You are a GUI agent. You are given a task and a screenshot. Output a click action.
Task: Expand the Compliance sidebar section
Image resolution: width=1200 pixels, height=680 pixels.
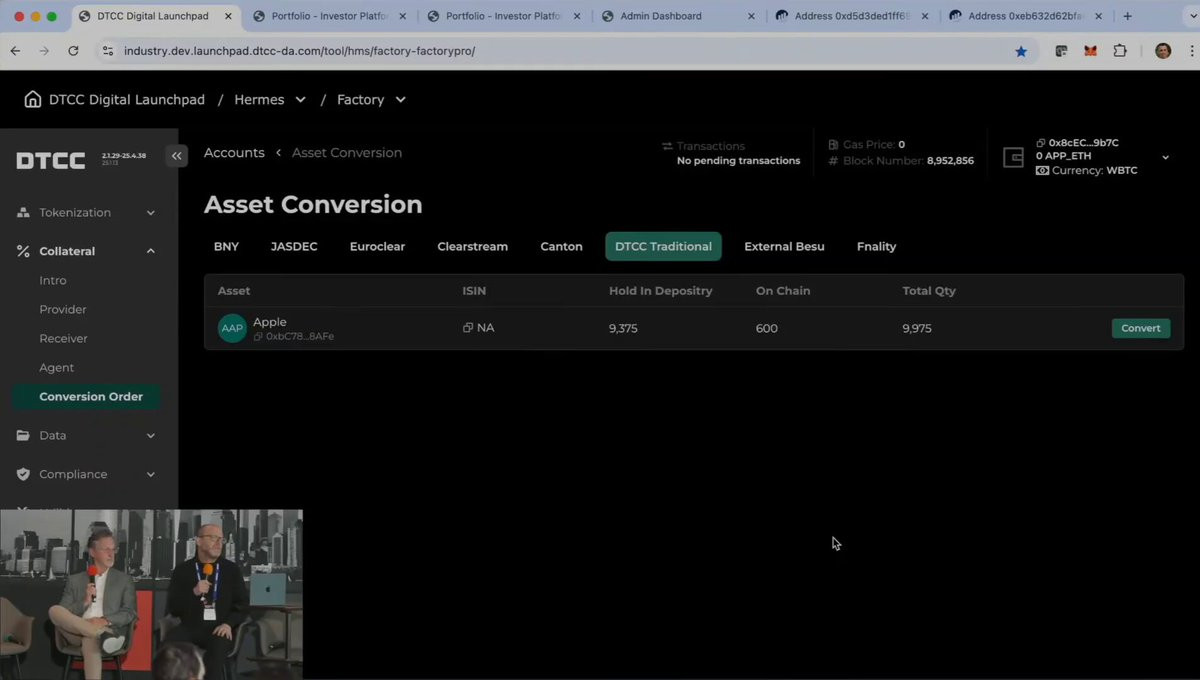[151, 475]
